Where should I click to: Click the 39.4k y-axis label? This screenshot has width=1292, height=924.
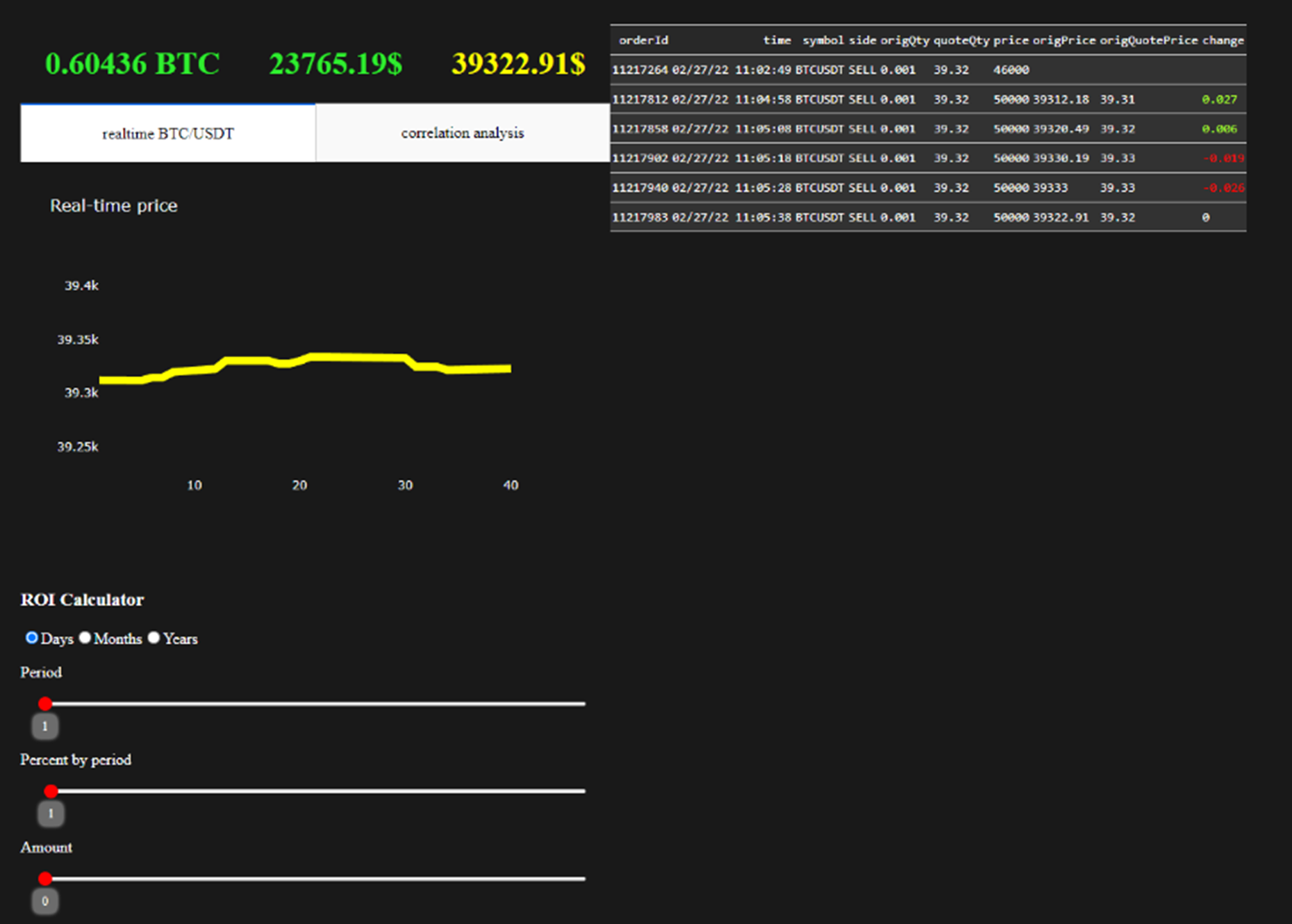click(81, 286)
